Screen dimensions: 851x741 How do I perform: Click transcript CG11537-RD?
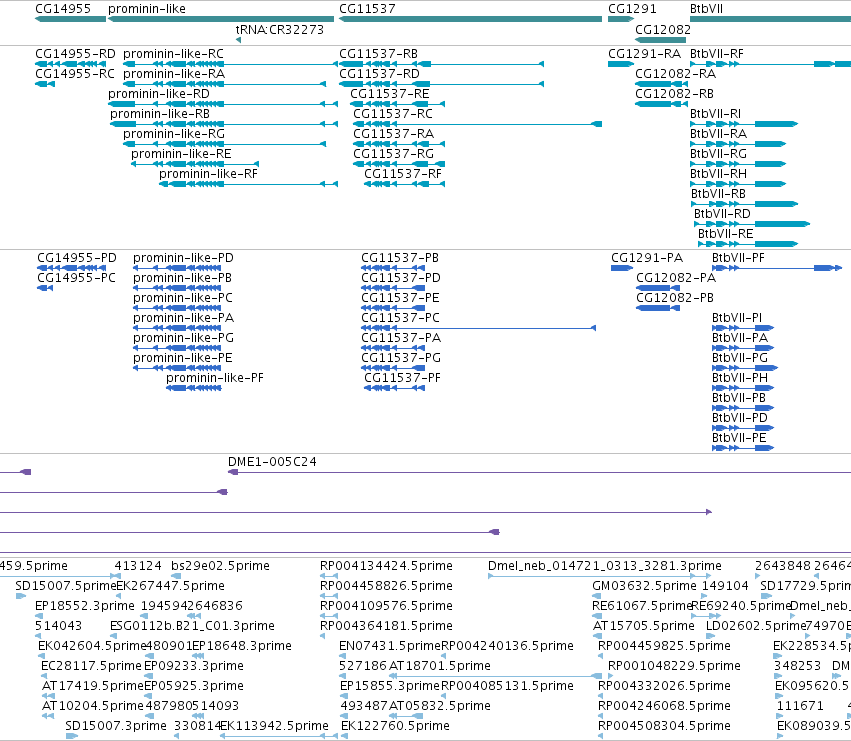pyautogui.click(x=379, y=74)
